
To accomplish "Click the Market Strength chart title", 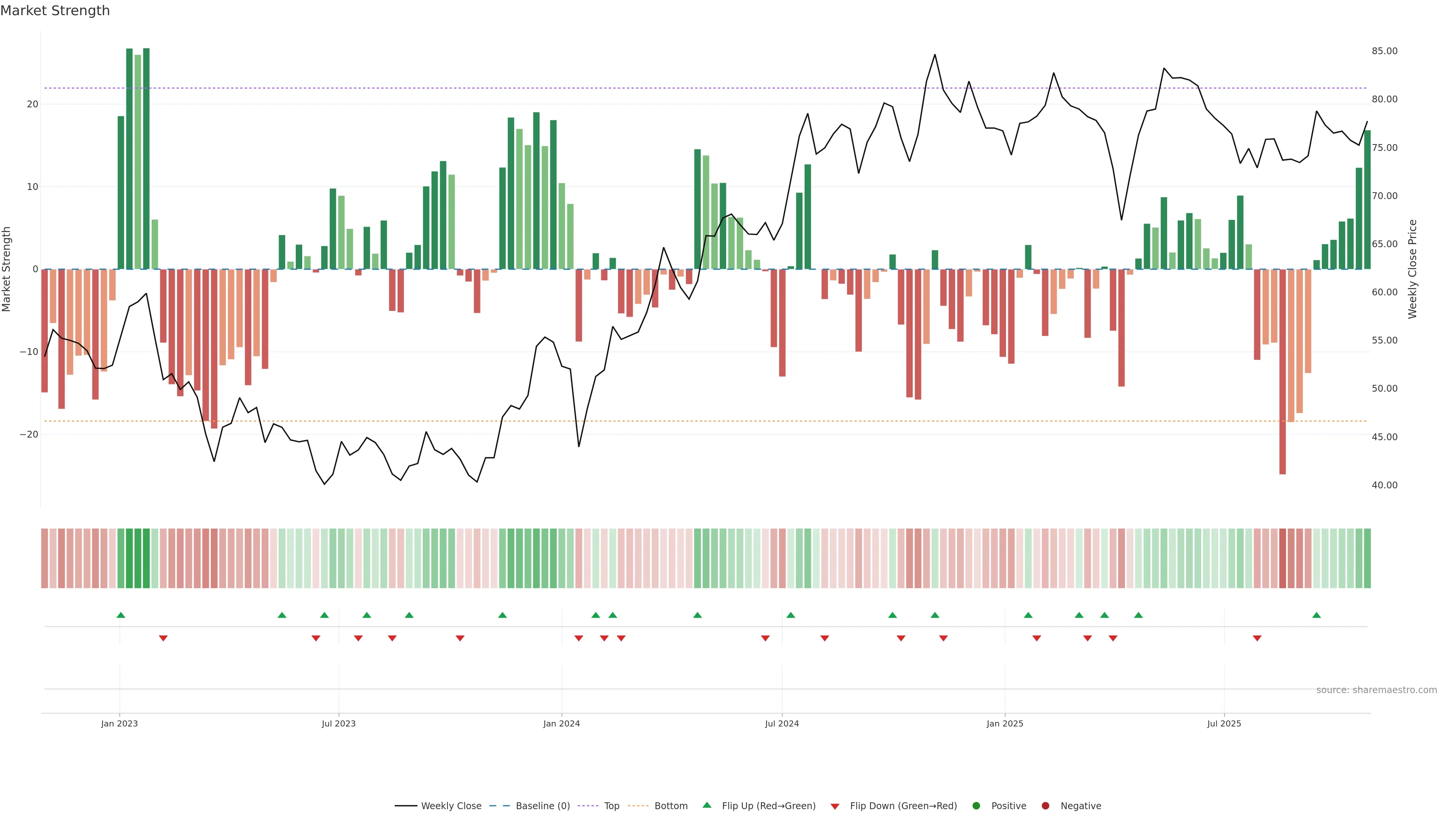I will [55, 11].
